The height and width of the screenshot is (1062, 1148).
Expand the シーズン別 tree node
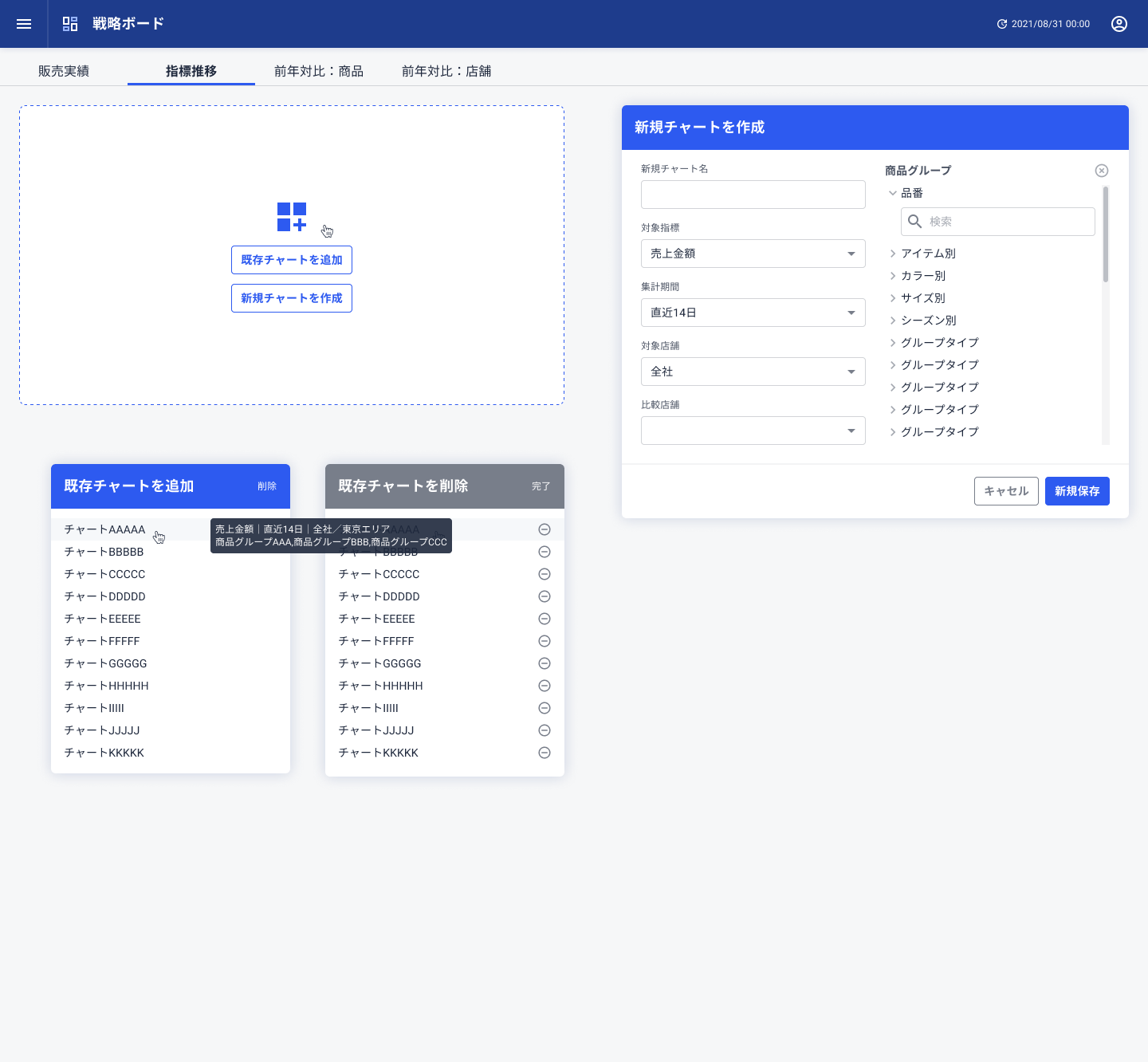click(x=893, y=321)
